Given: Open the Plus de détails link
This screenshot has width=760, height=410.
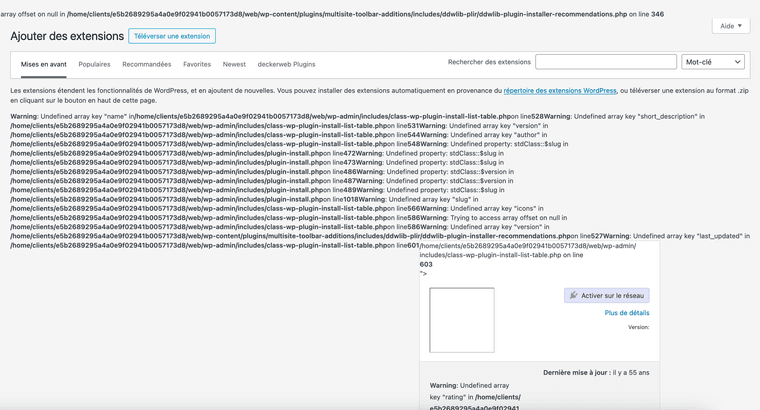Looking at the screenshot, I should click(626, 313).
